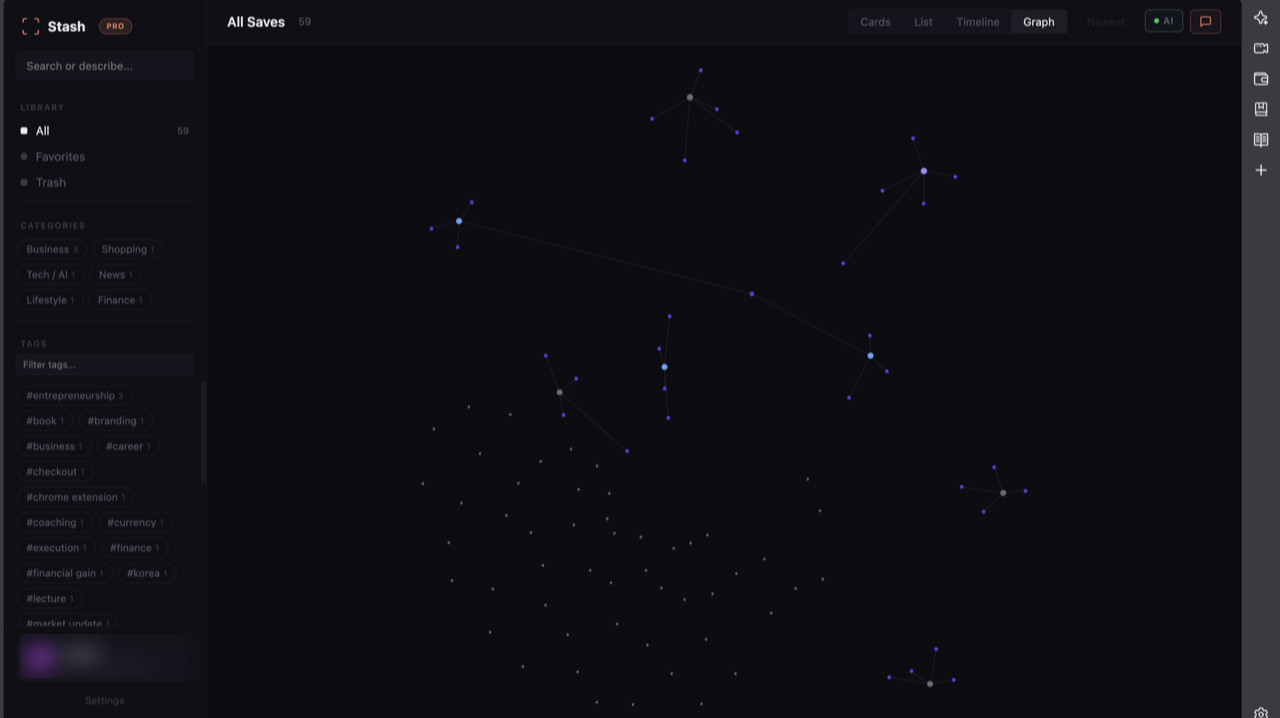Switch to Cards view

point(875,22)
